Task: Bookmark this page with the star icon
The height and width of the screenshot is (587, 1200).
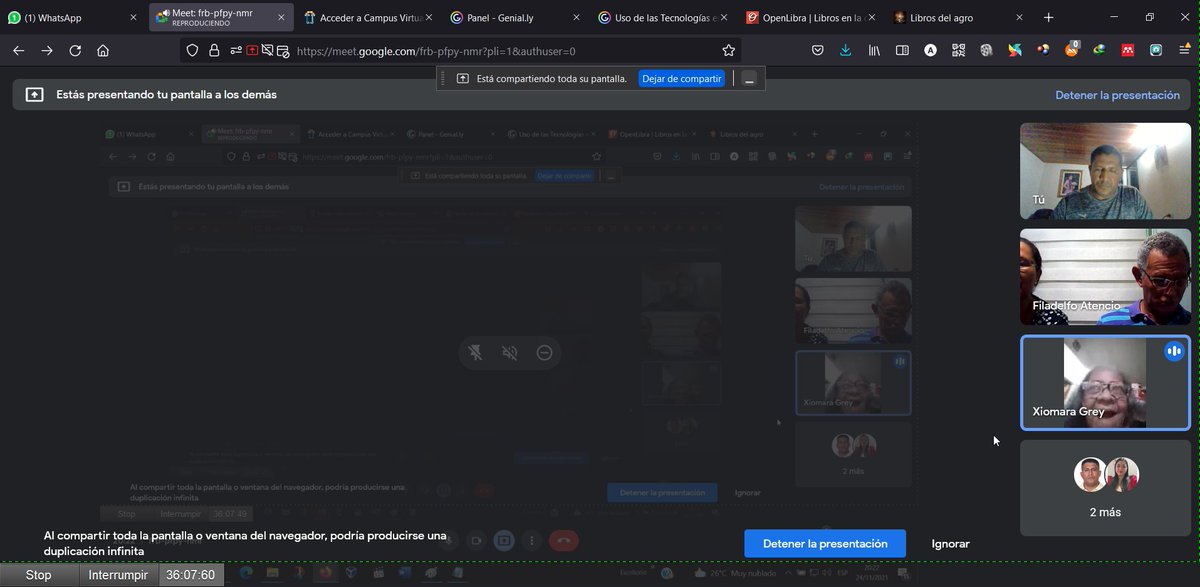Action: (729, 51)
